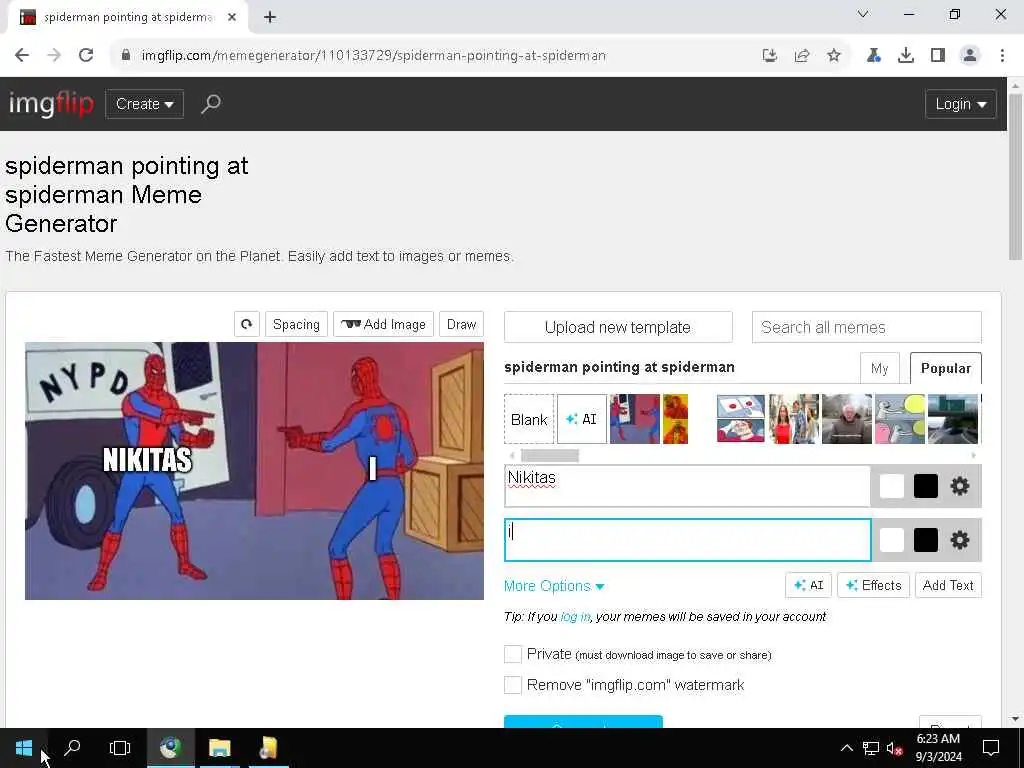The height and width of the screenshot is (768, 1024).
Task: Select the Bernie Sanders template thumbnail
Action: (x=846, y=419)
